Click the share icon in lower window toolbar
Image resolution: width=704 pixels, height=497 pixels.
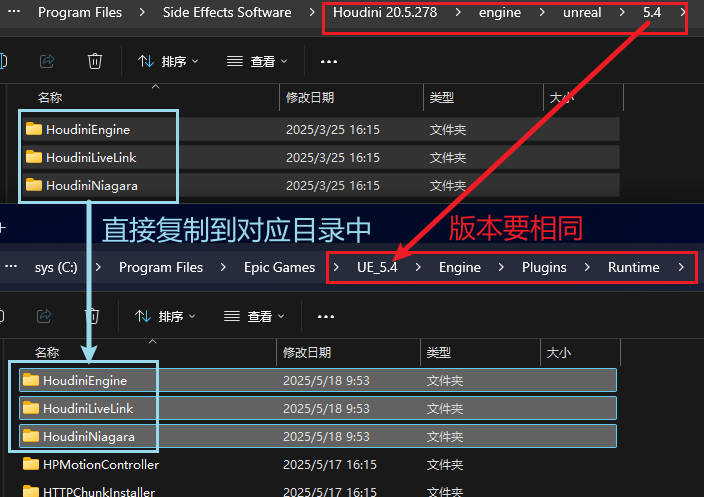click(44, 315)
